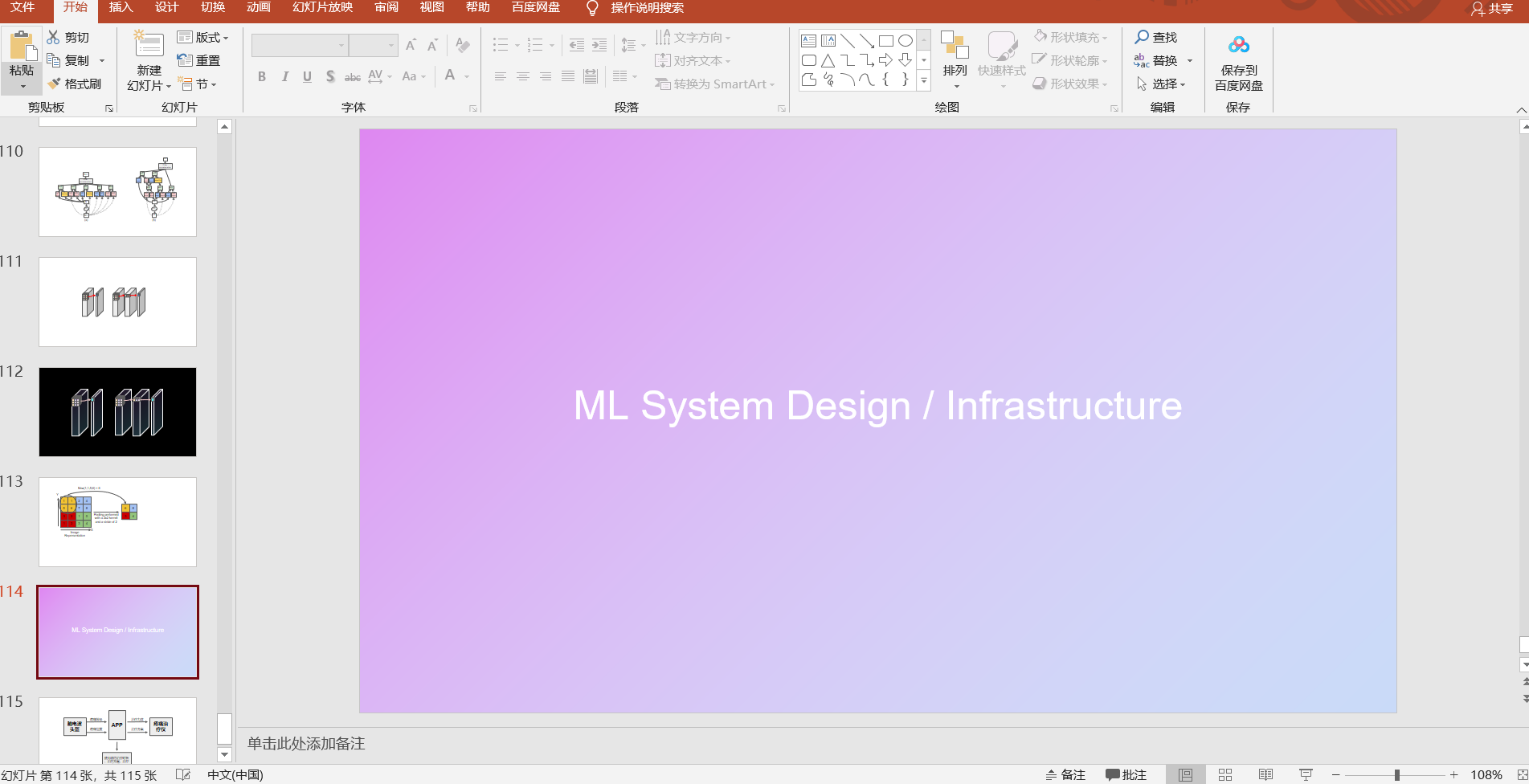The image size is (1529, 784).
Task: Toggle italic formatting
Action: [x=284, y=77]
